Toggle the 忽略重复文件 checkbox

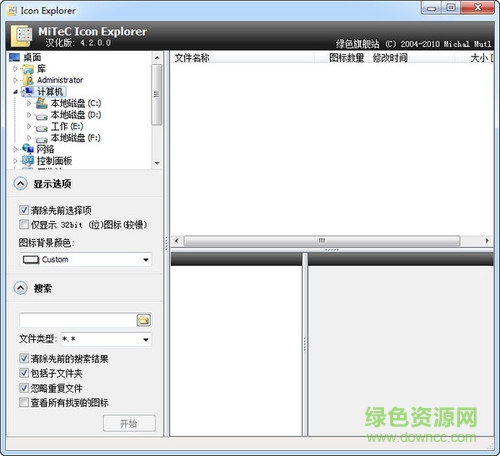pos(24,388)
